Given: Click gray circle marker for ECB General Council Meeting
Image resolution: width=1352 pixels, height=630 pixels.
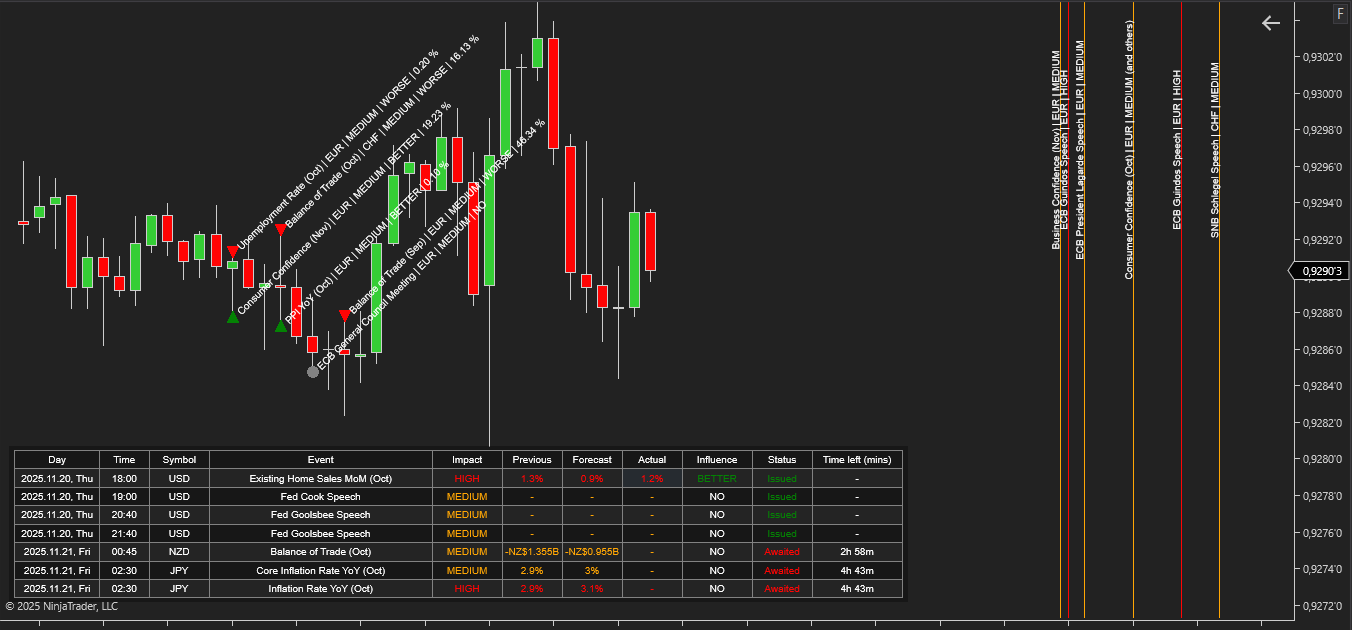Looking at the screenshot, I should (x=313, y=372).
